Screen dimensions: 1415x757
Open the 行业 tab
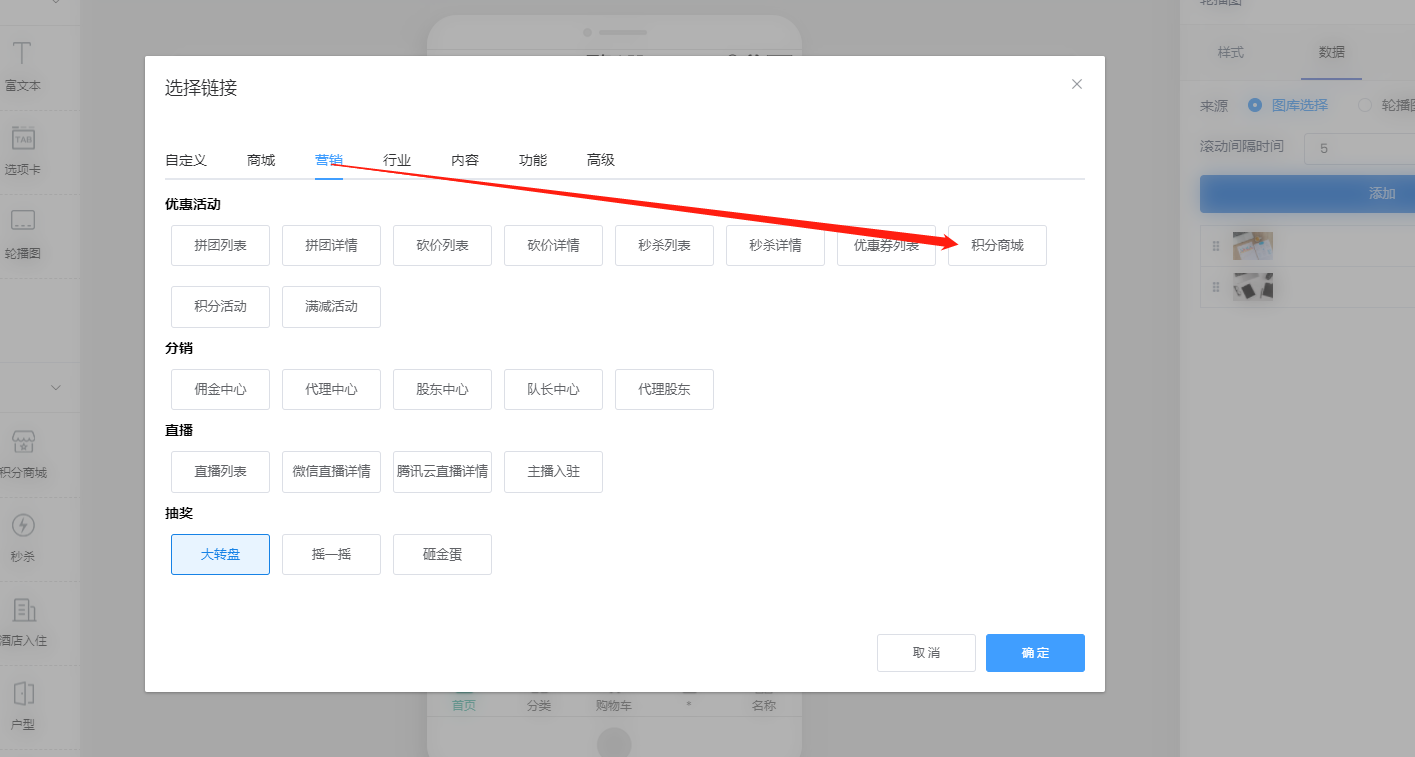pos(397,160)
